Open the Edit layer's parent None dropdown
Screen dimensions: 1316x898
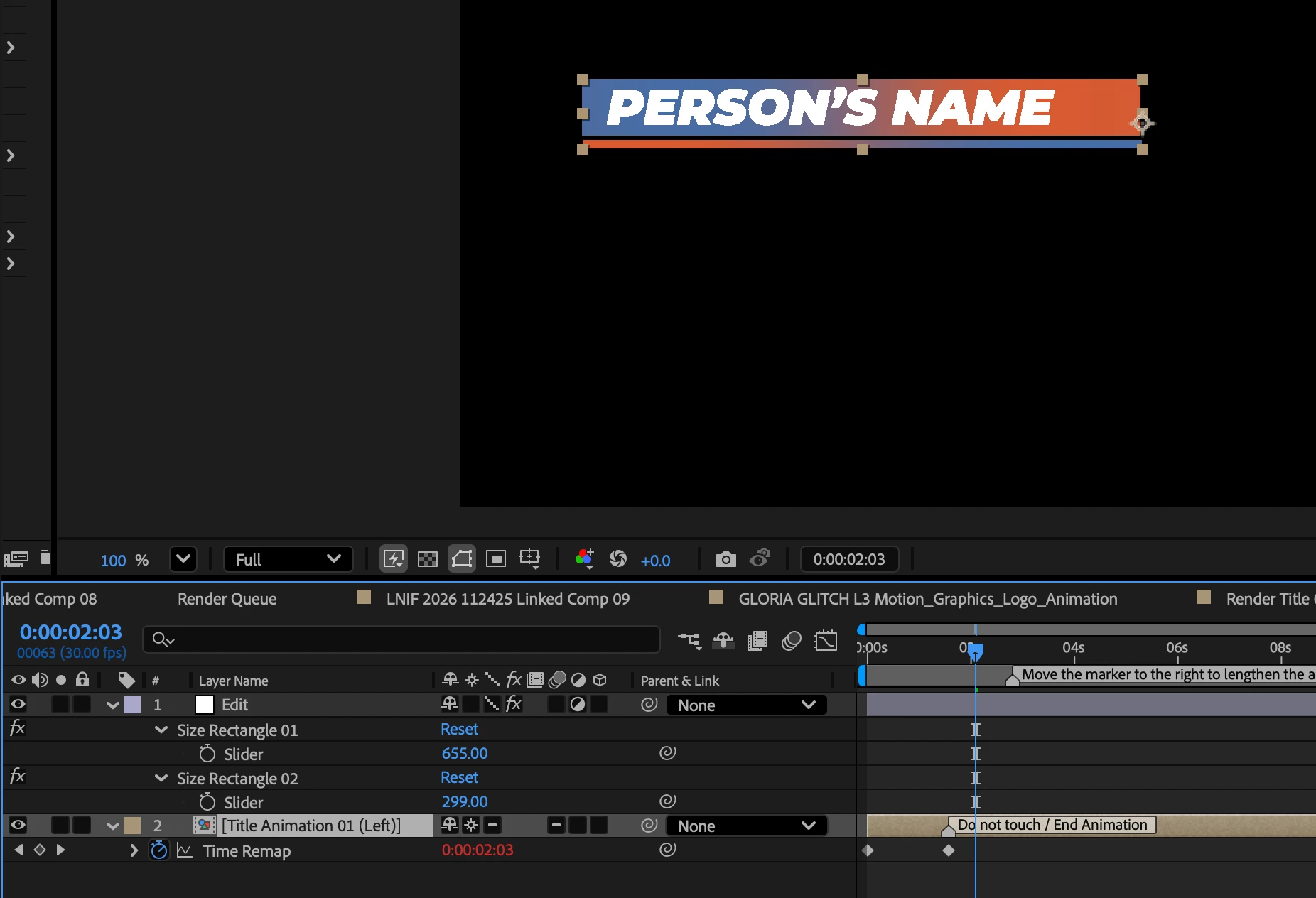[746, 705]
